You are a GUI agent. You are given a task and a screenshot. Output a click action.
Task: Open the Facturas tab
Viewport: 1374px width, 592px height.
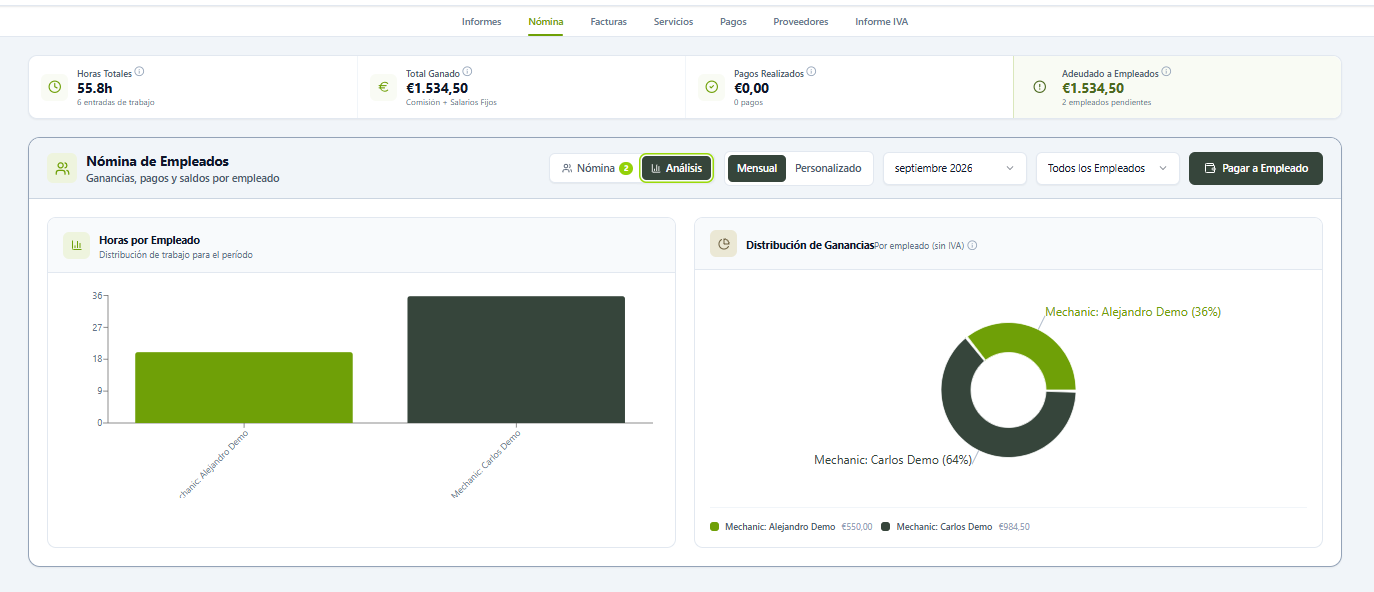609,22
